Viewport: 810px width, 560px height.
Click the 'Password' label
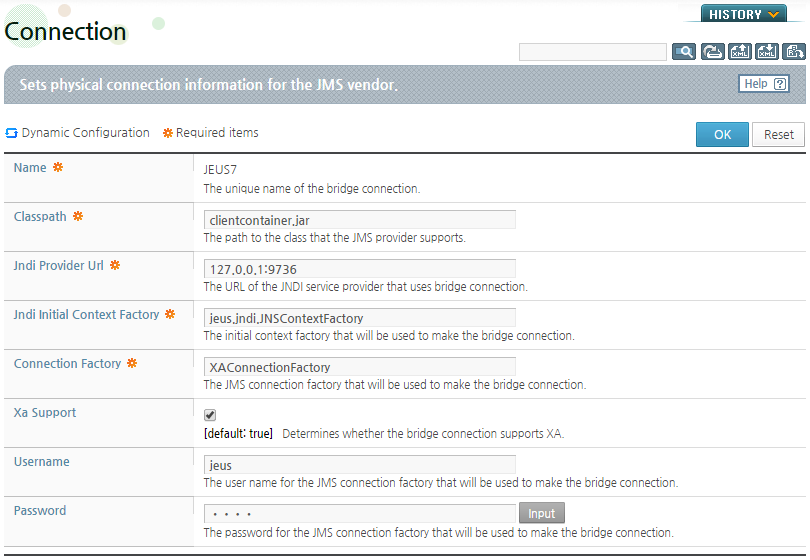(x=40, y=511)
